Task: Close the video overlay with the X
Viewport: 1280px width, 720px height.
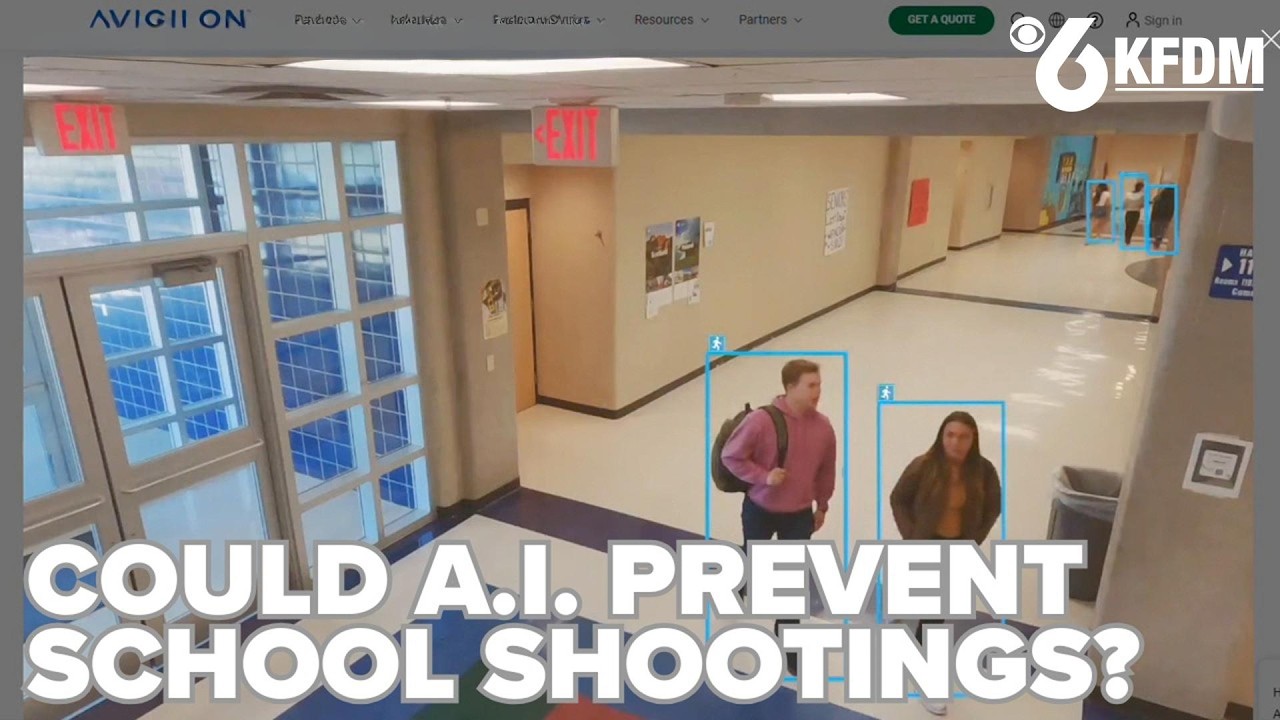Action: 1270,39
